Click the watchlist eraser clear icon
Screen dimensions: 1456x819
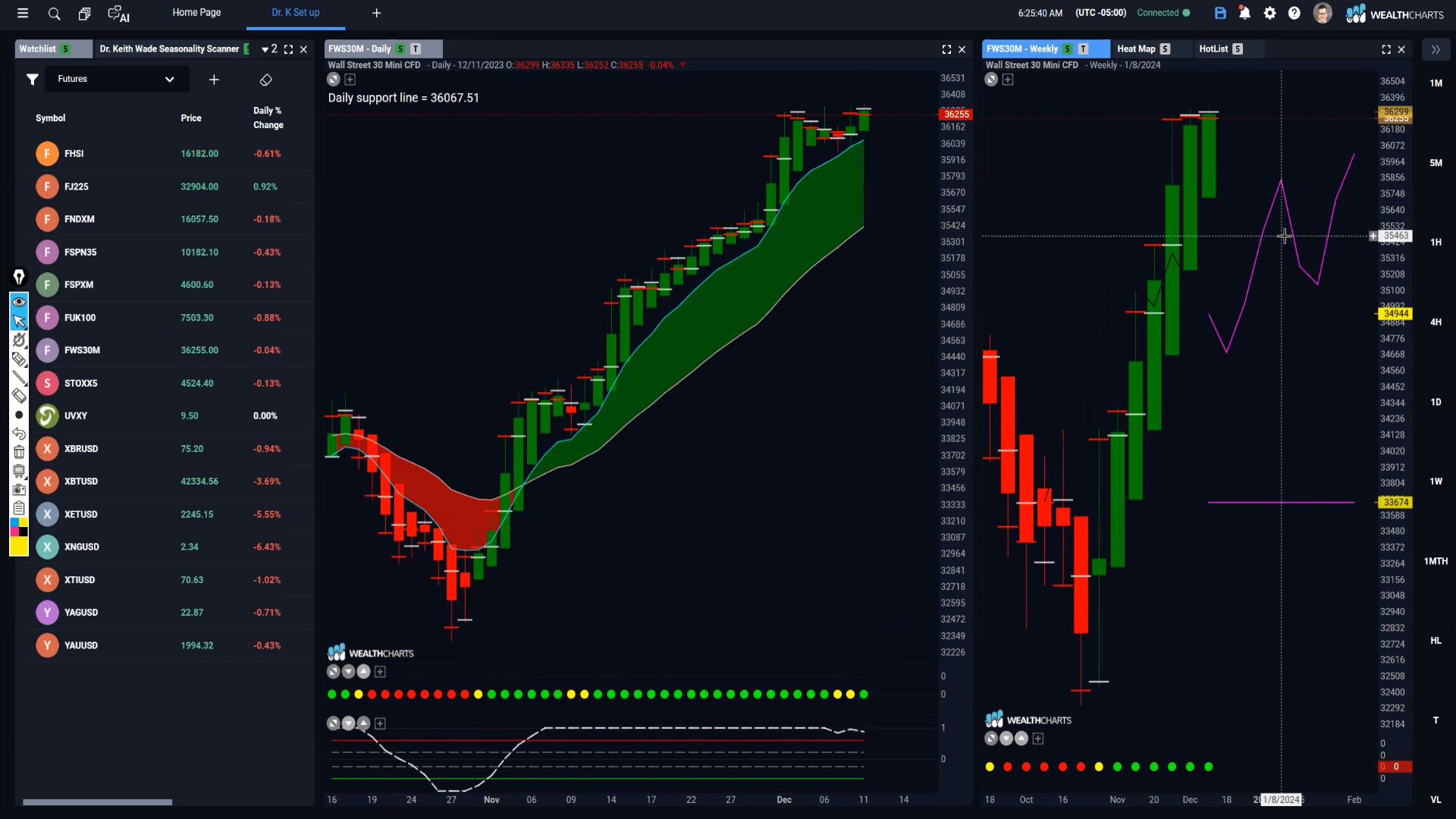click(266, 79)
